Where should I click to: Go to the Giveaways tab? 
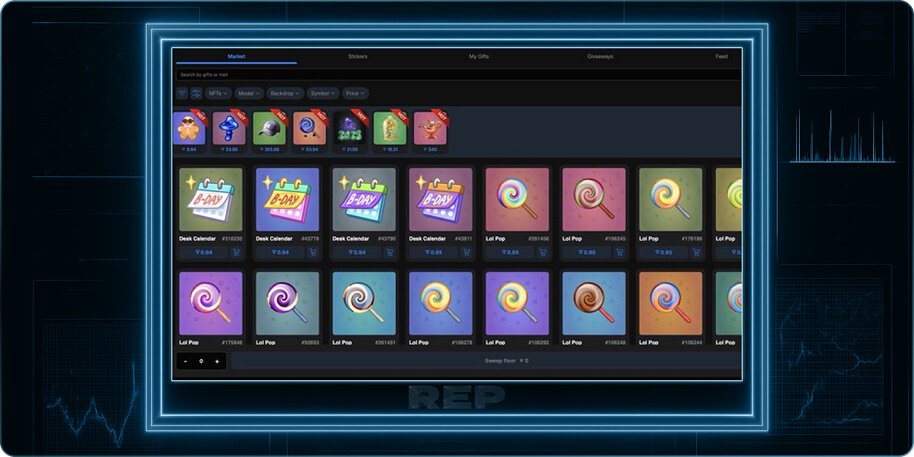[600, 57]
